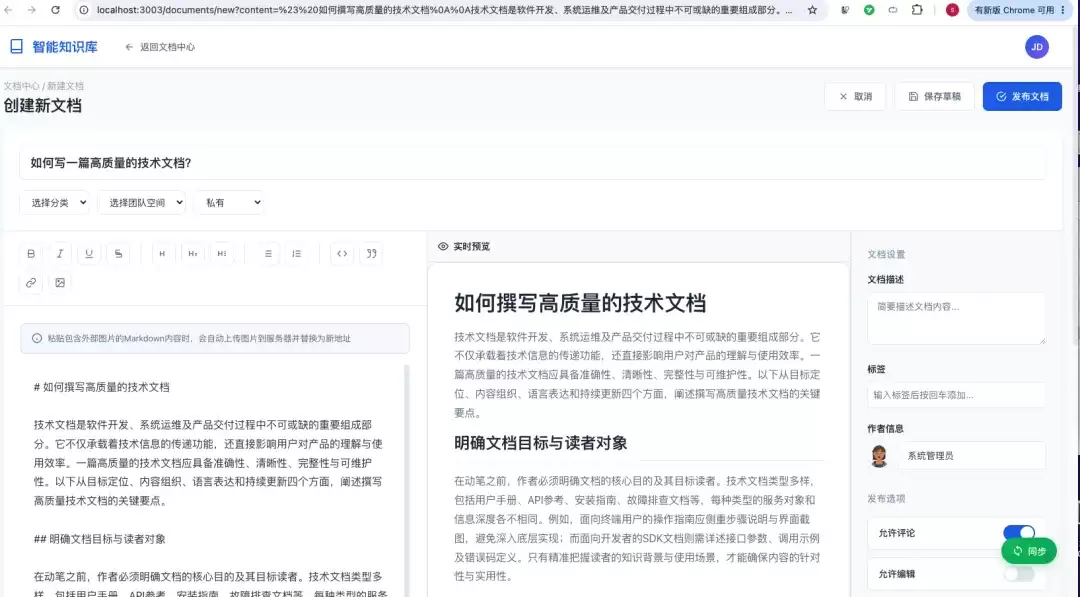The image size is (1080, 597).
Task: Click the browser address bar URL
Action: [444, 10]
